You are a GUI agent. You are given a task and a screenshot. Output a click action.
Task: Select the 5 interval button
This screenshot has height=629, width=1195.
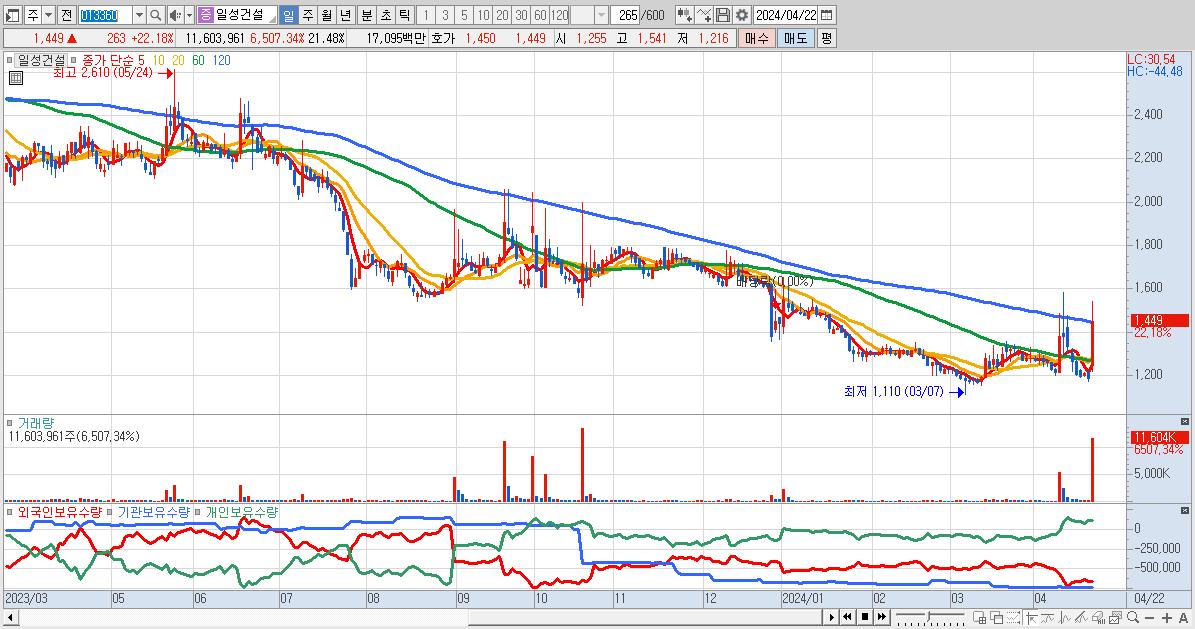464,14
